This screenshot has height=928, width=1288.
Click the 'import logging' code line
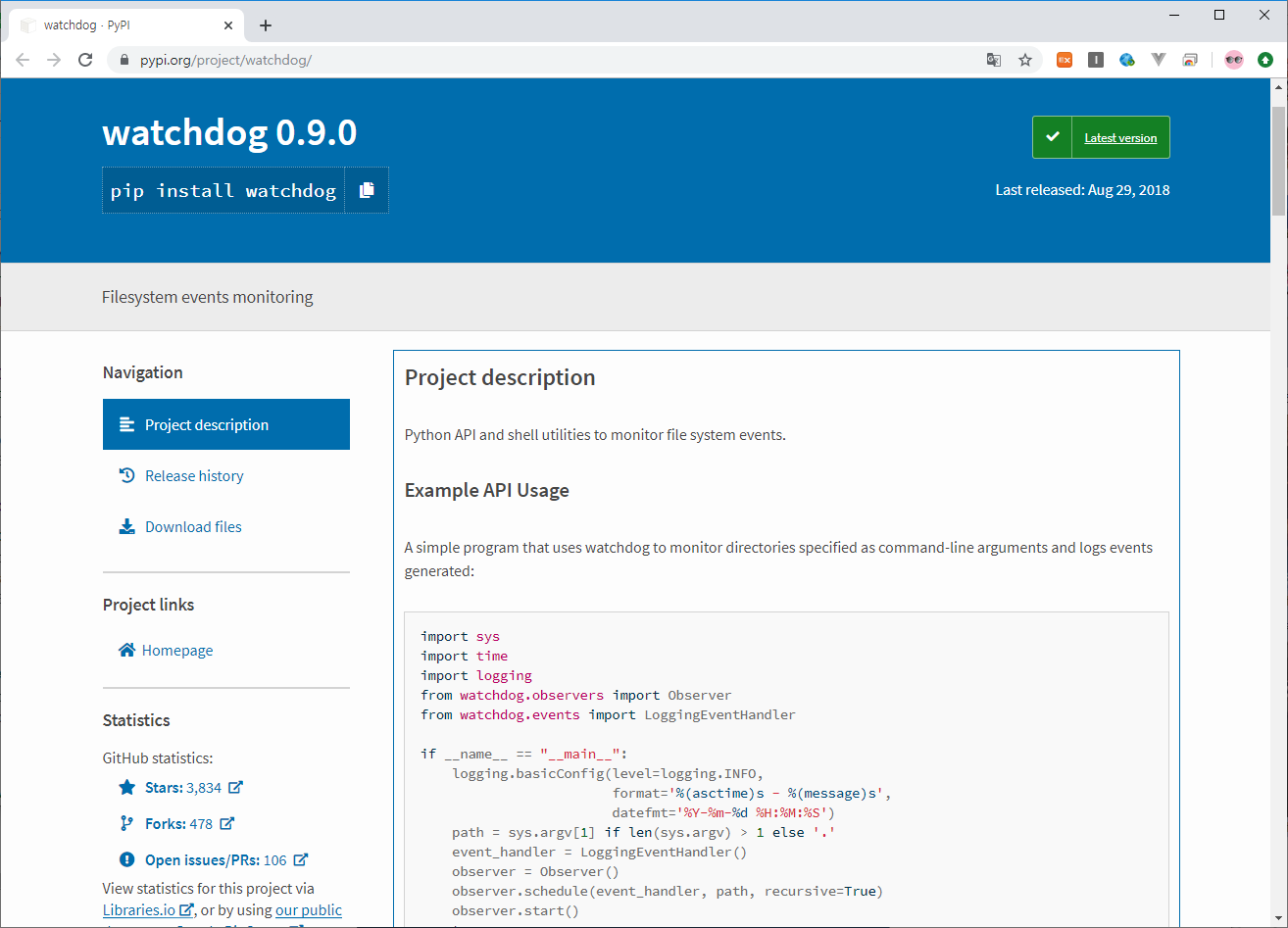(x=476, y=675)
